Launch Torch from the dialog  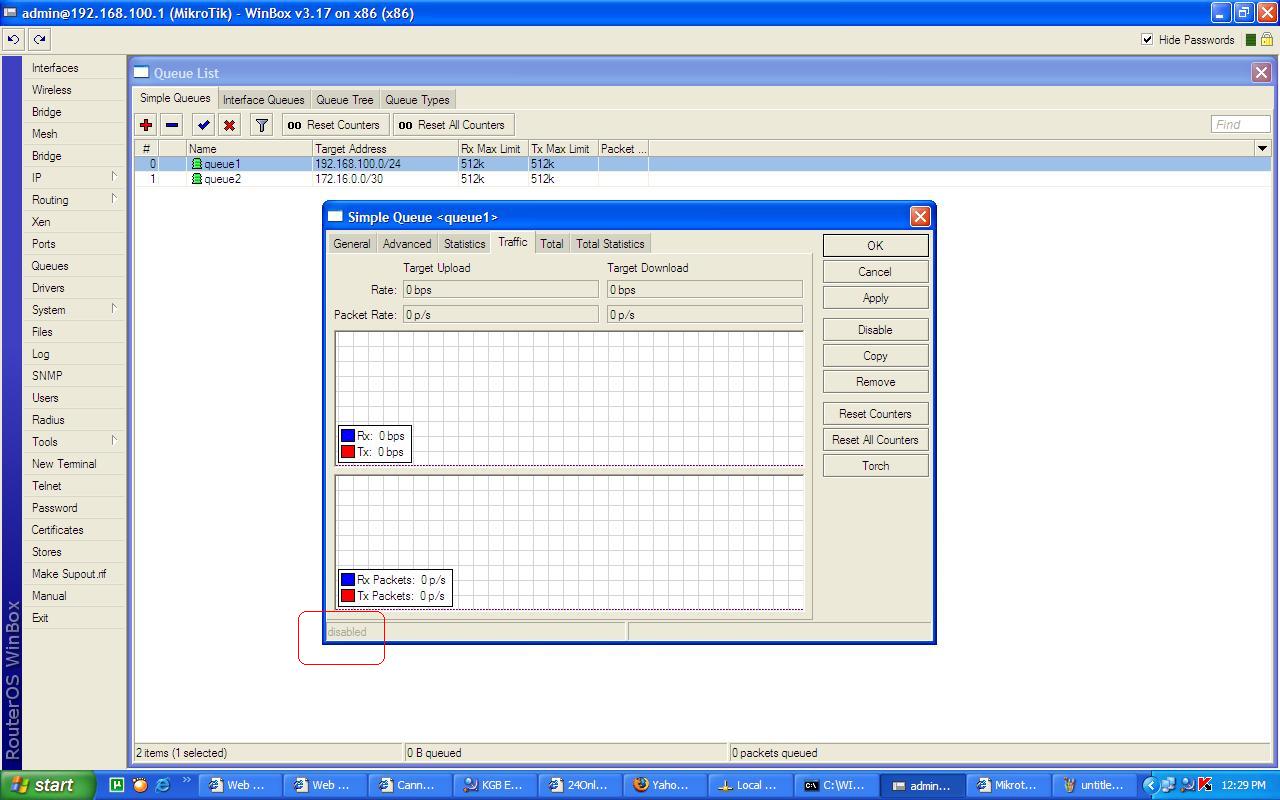pos(875,466)
